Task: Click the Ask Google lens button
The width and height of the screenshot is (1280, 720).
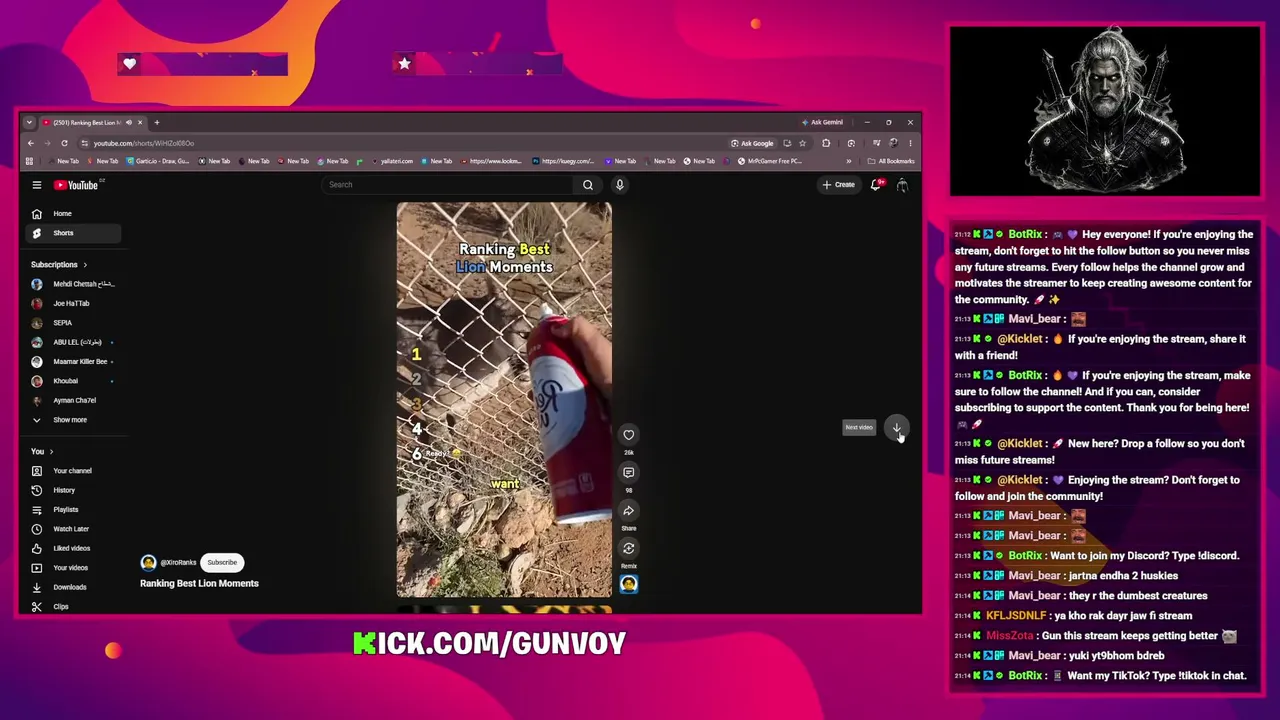Action: (753, 143)
